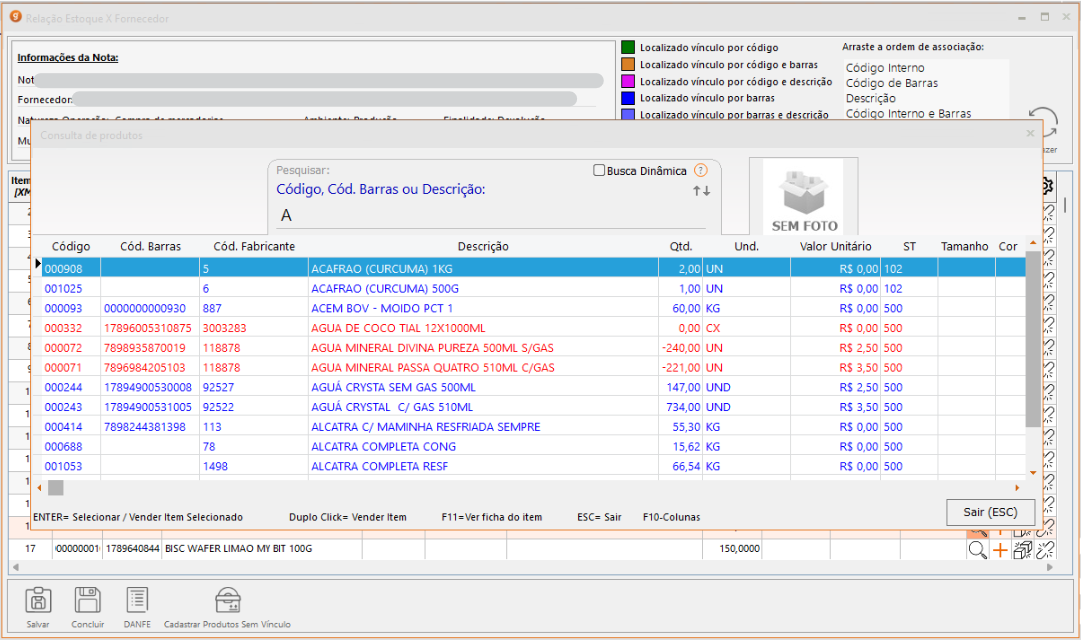This screenshot has height=640, width=1081.
Task: Click product list scroll down arrow
Action: tap(1033, 472)
